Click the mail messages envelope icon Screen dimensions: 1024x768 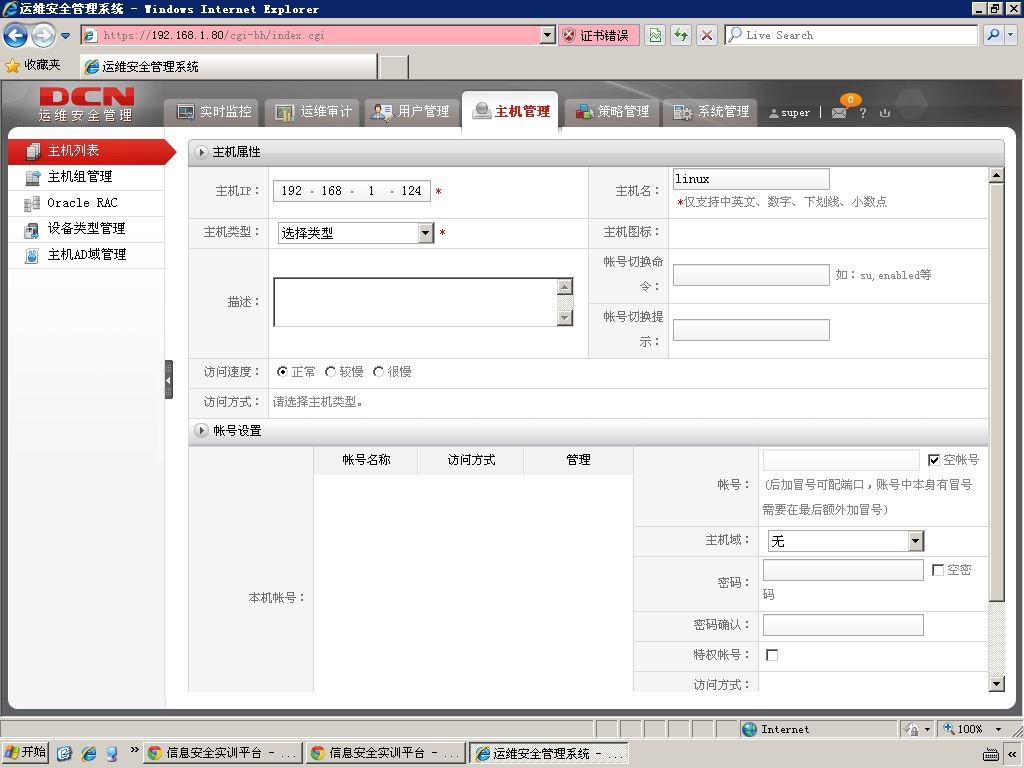(839, 113)
